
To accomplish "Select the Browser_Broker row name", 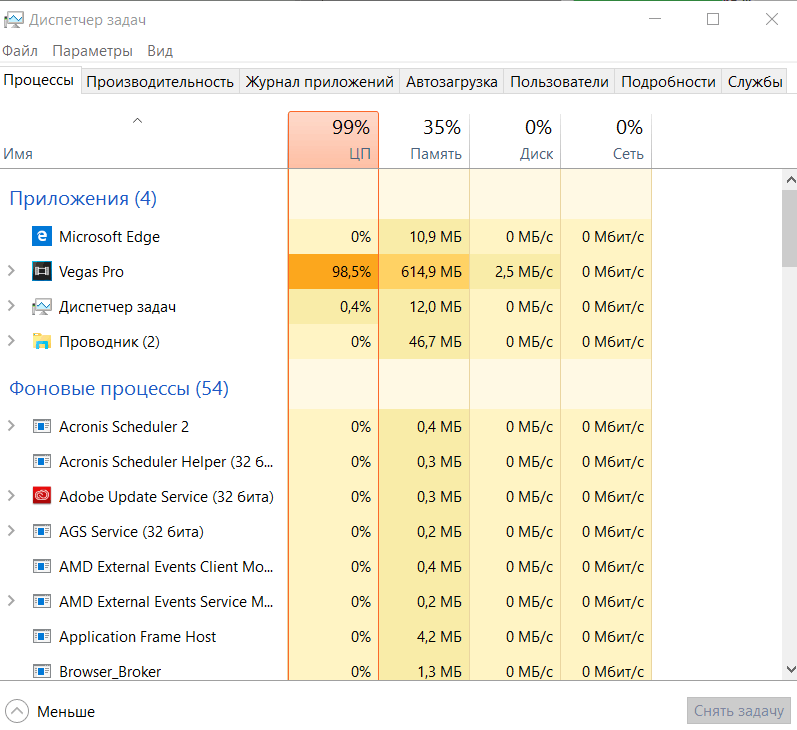I will point(110,672).
